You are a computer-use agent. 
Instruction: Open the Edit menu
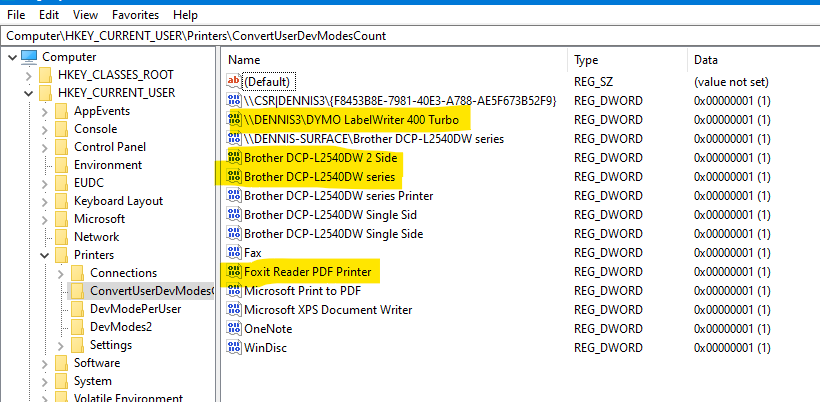(x=49, y=15)
